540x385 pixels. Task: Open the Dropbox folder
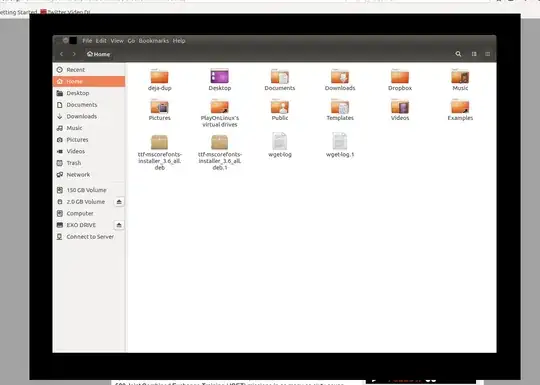[400, 80]
